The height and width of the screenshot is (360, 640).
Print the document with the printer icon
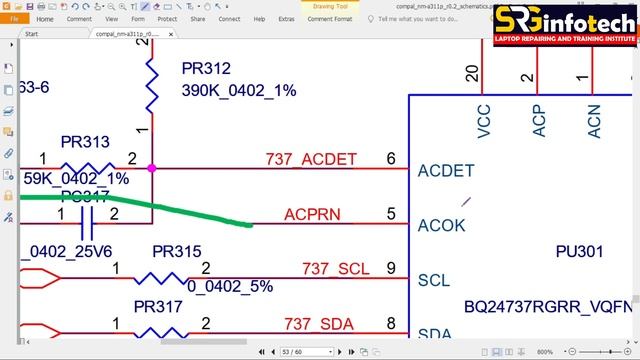pyautogui.click(x=41, y=7)
